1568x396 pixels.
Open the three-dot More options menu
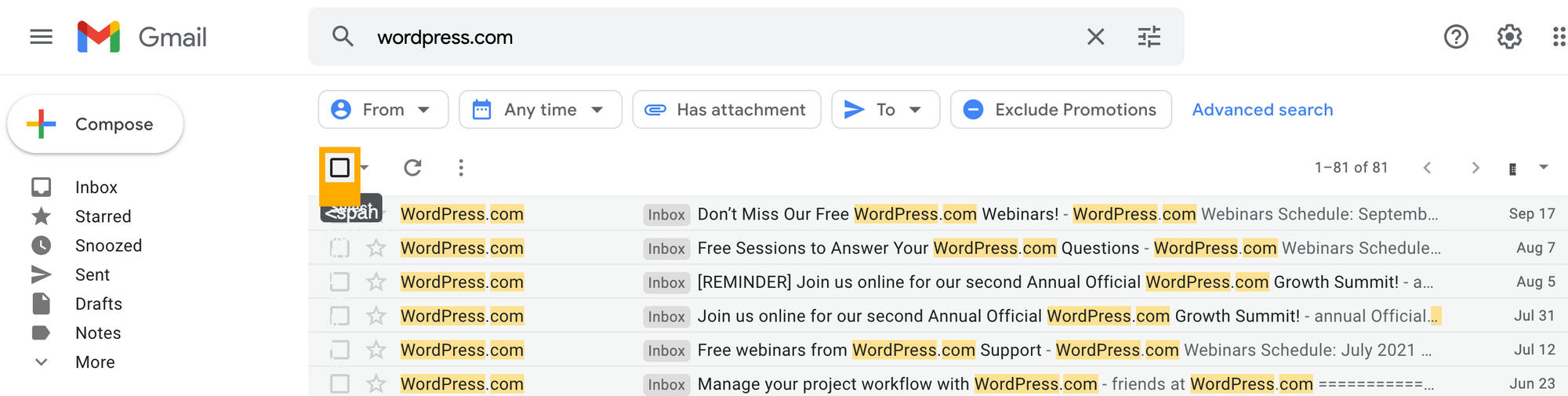(x=461, y=167)
